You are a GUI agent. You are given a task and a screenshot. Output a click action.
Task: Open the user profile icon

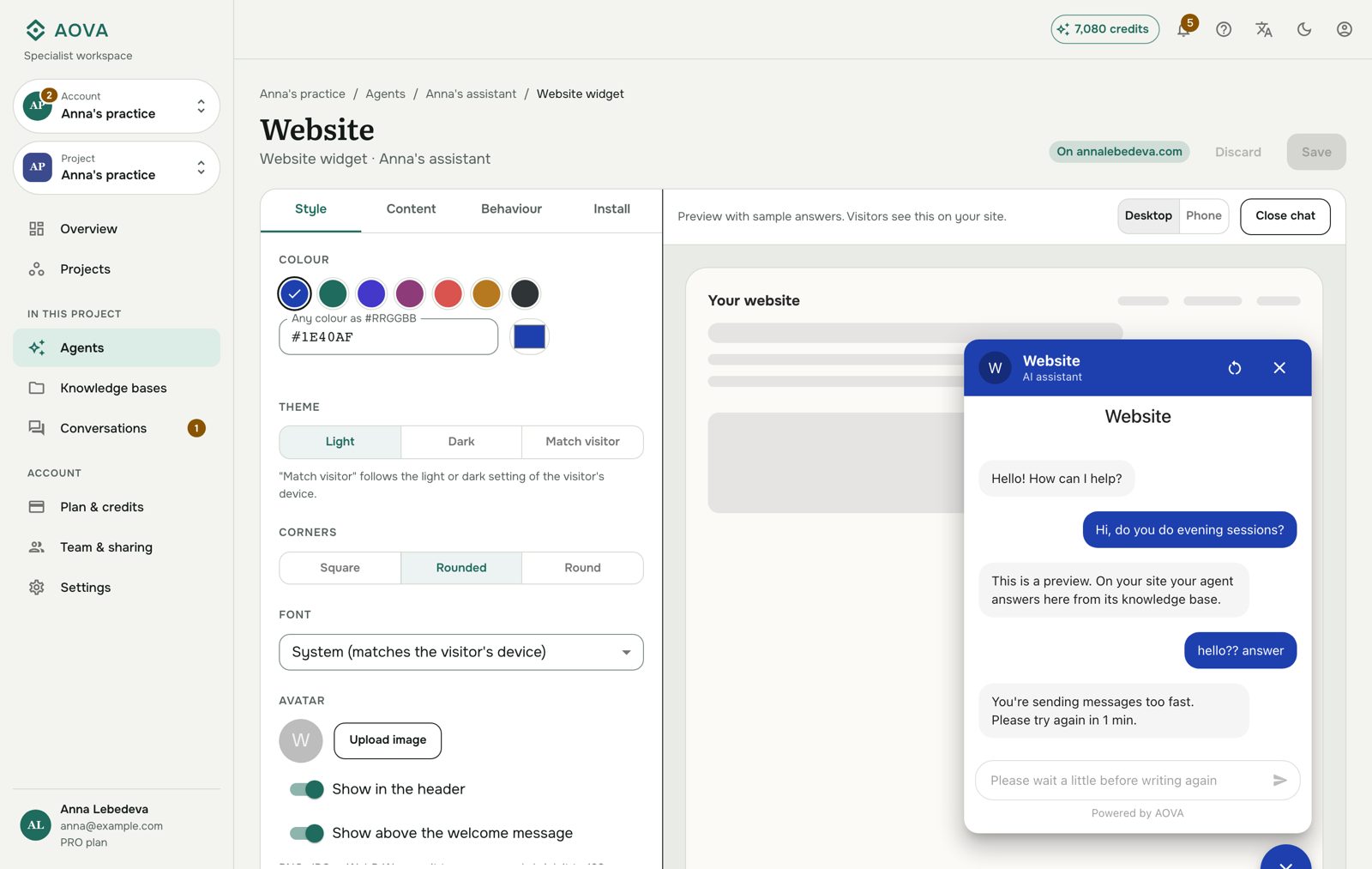1345,29
